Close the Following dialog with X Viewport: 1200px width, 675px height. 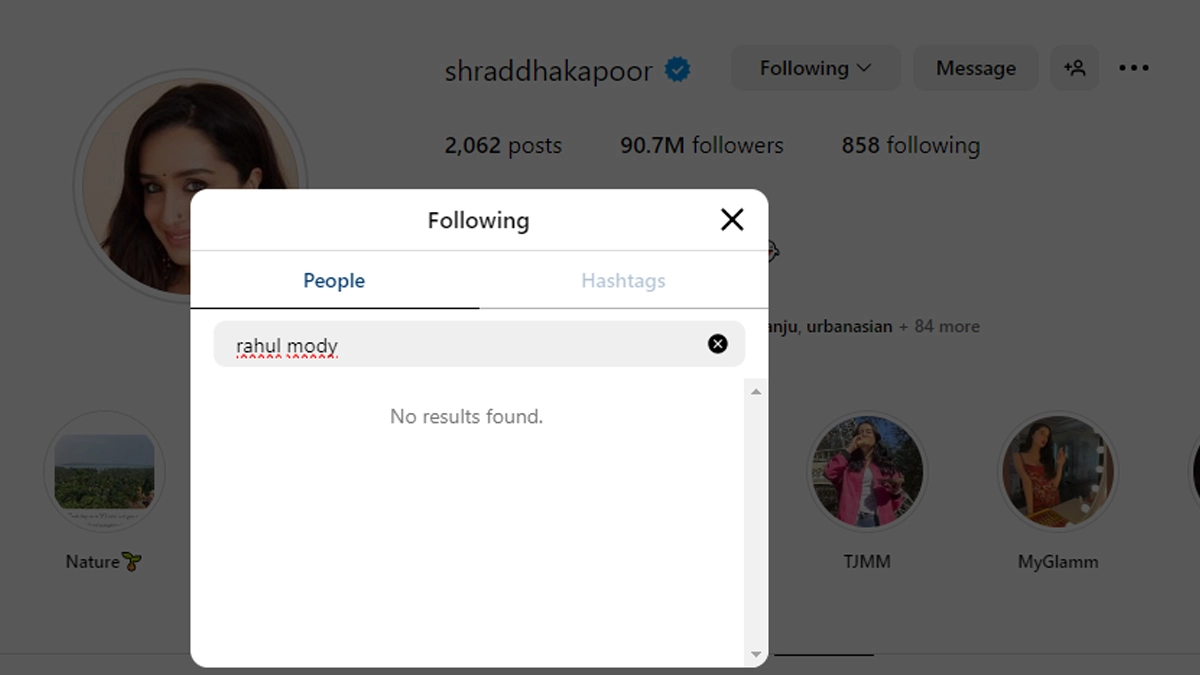tap(732, 220)
